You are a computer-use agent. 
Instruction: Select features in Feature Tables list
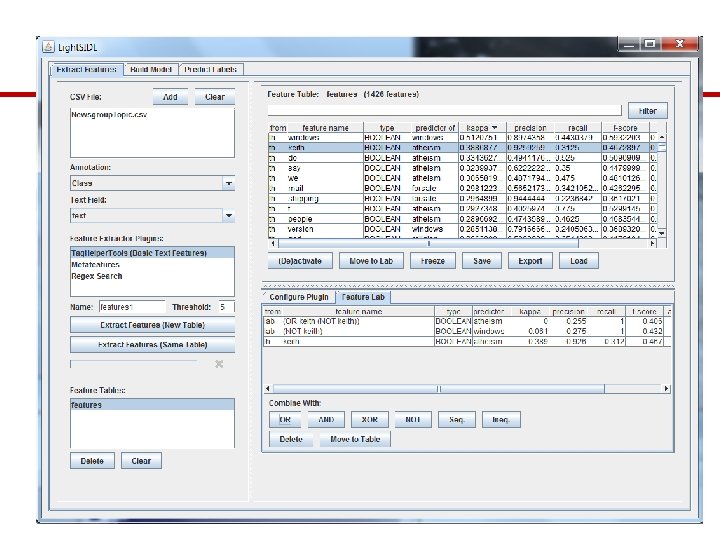[152, 405]
